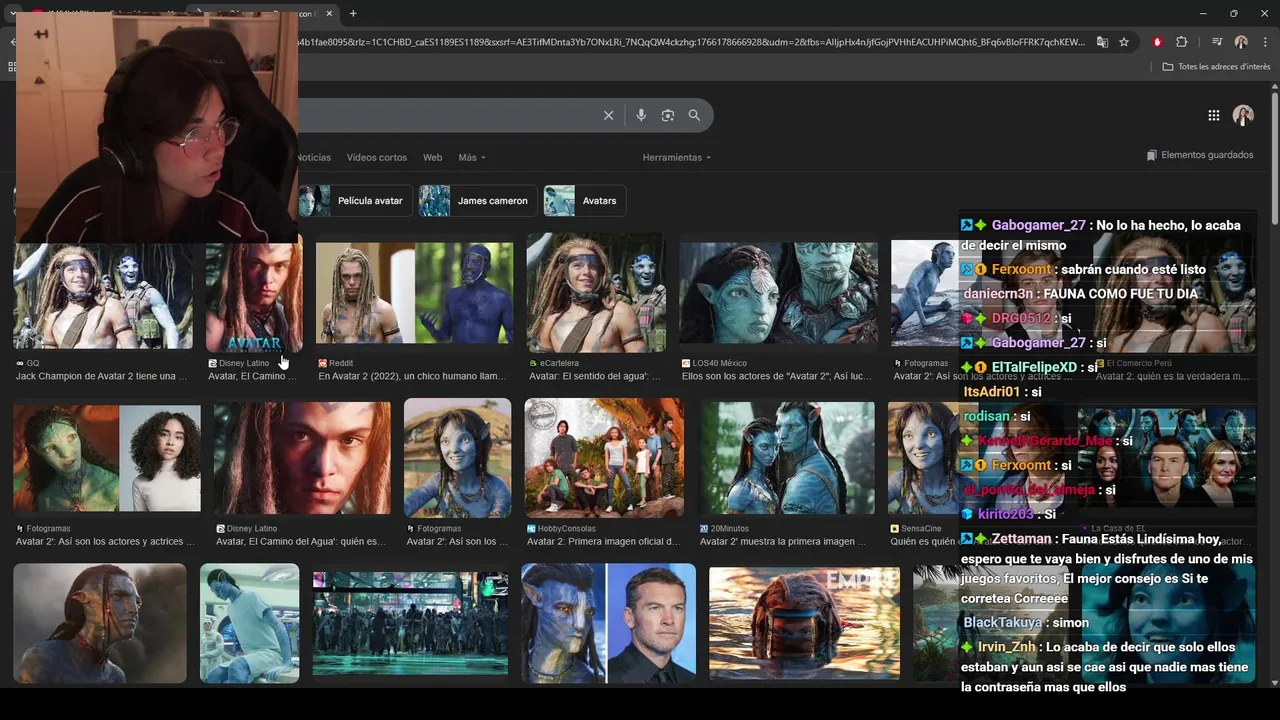Viewport: 1280px width, 720px height.
Task: Switch to the Vídeos cortos tab
Action: [377, 157]
